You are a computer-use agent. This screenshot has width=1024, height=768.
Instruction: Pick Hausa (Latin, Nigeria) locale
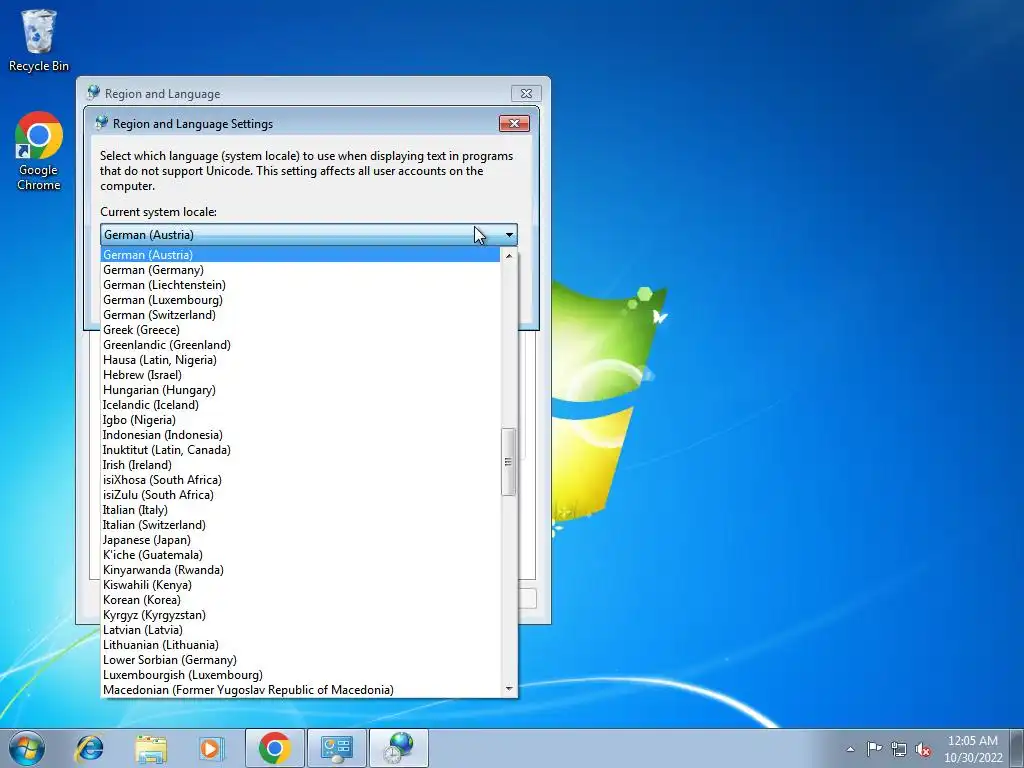(300, 360)
